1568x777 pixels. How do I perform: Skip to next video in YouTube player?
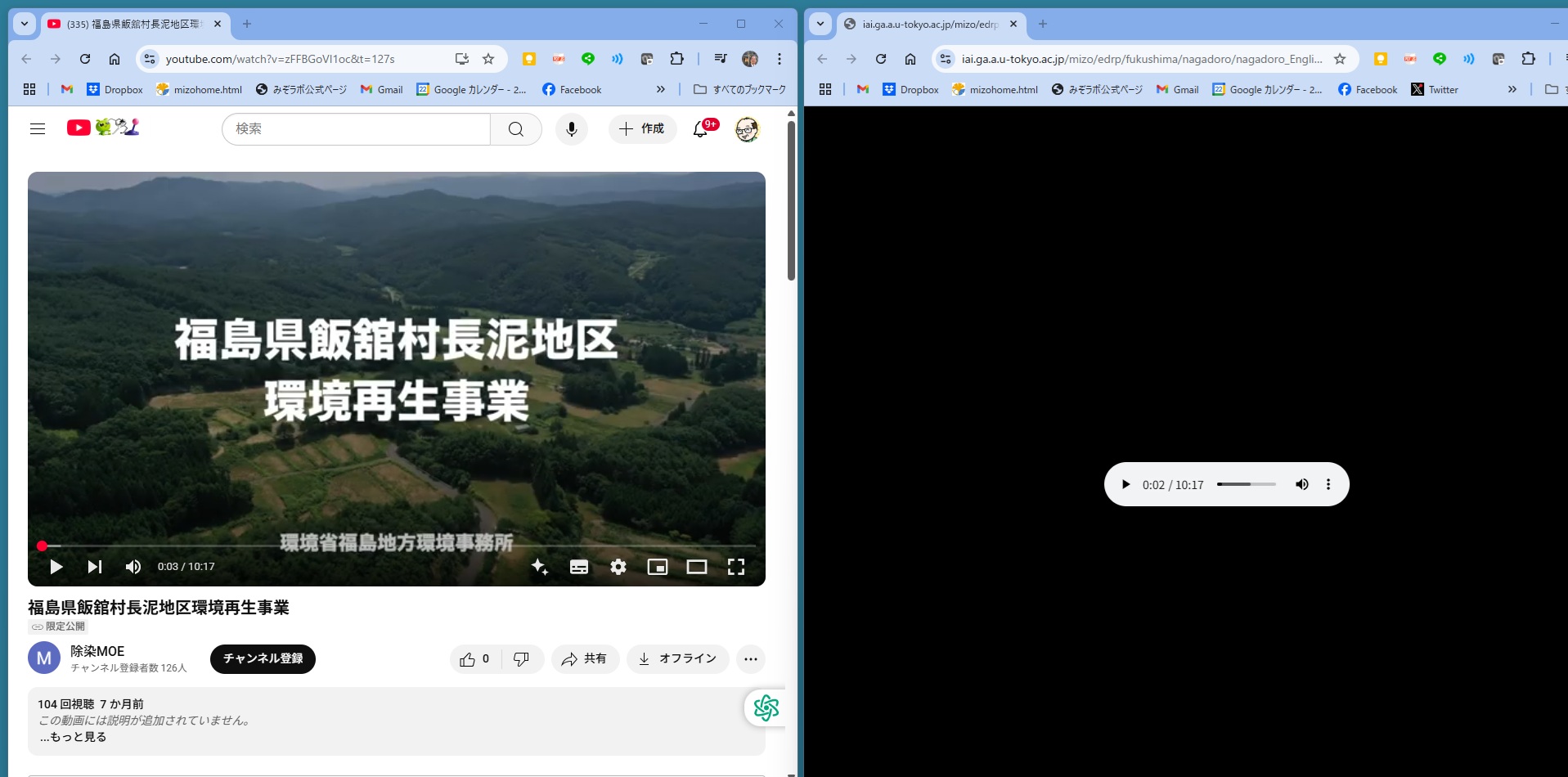click(x=95, y=567)
